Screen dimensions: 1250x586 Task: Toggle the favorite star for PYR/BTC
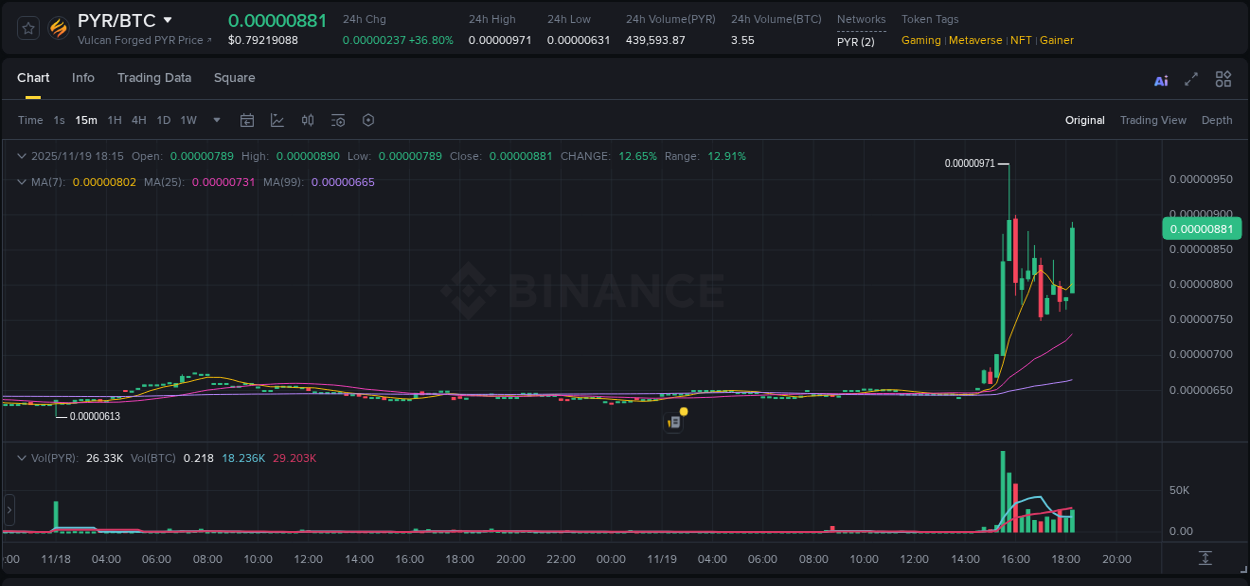click(x=28, y=27)
